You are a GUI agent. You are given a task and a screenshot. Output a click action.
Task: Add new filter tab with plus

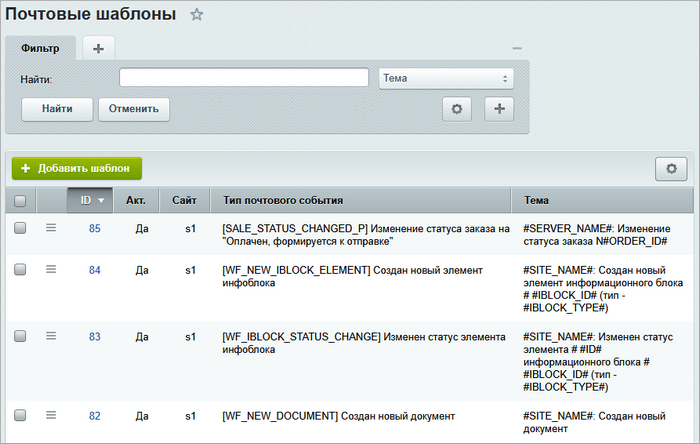click(99, 47)
